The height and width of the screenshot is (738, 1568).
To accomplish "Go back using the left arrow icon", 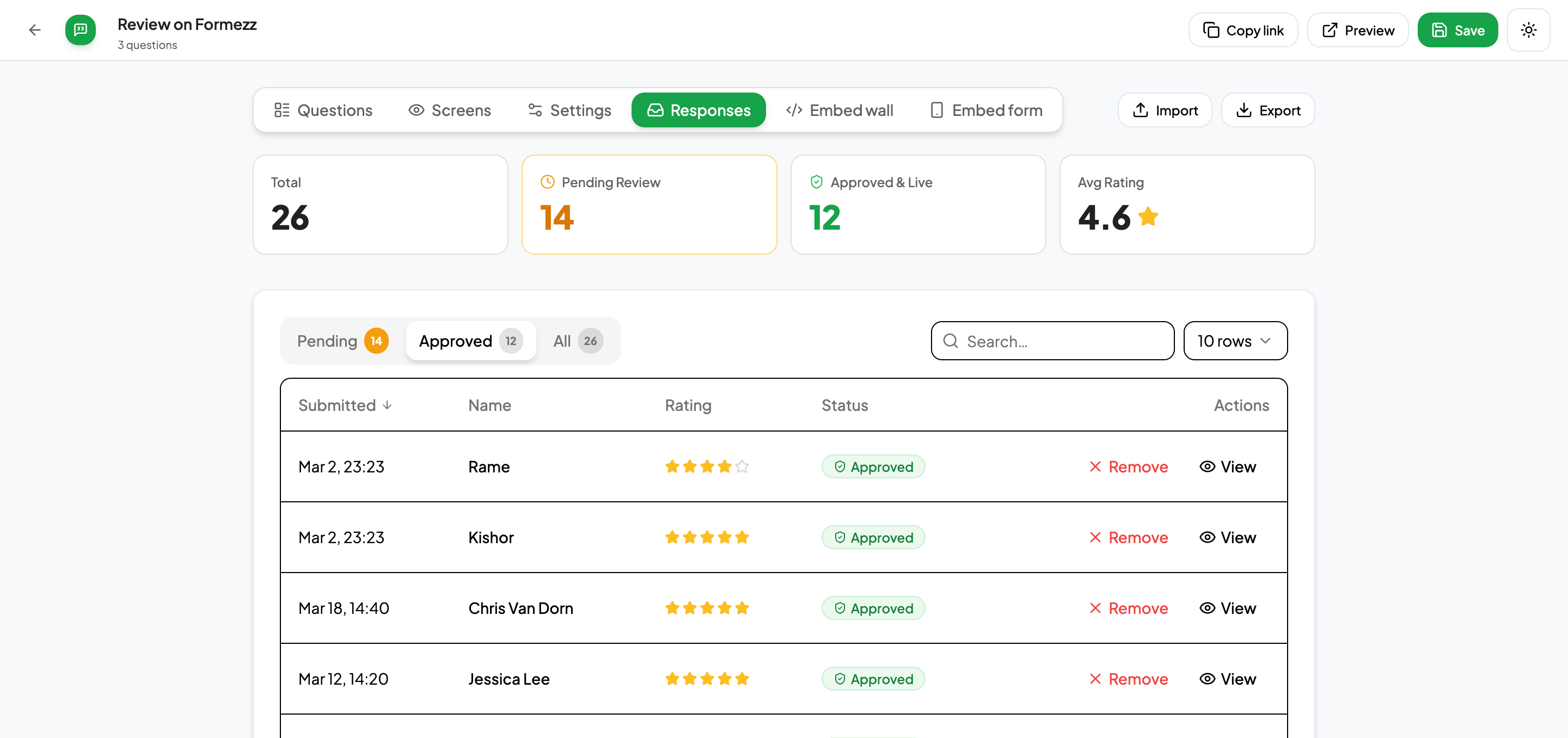I will [35, 30].
